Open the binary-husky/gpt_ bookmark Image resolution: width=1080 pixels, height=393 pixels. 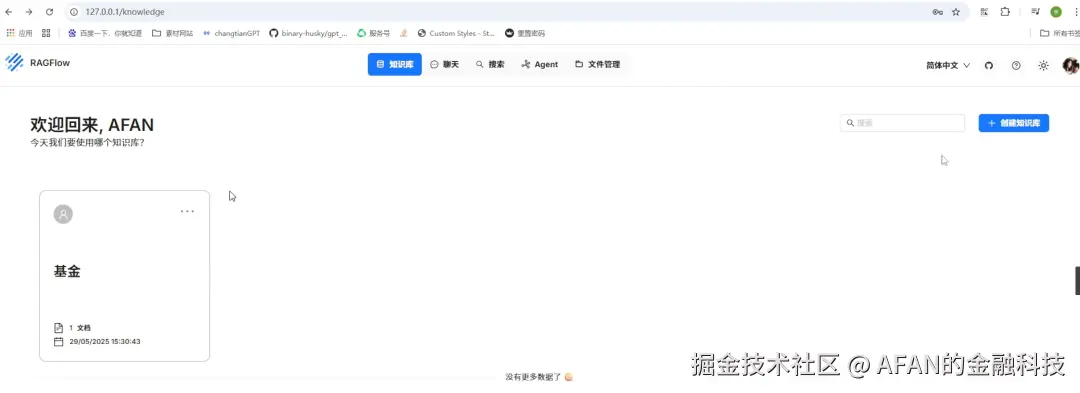click(309, 33)
